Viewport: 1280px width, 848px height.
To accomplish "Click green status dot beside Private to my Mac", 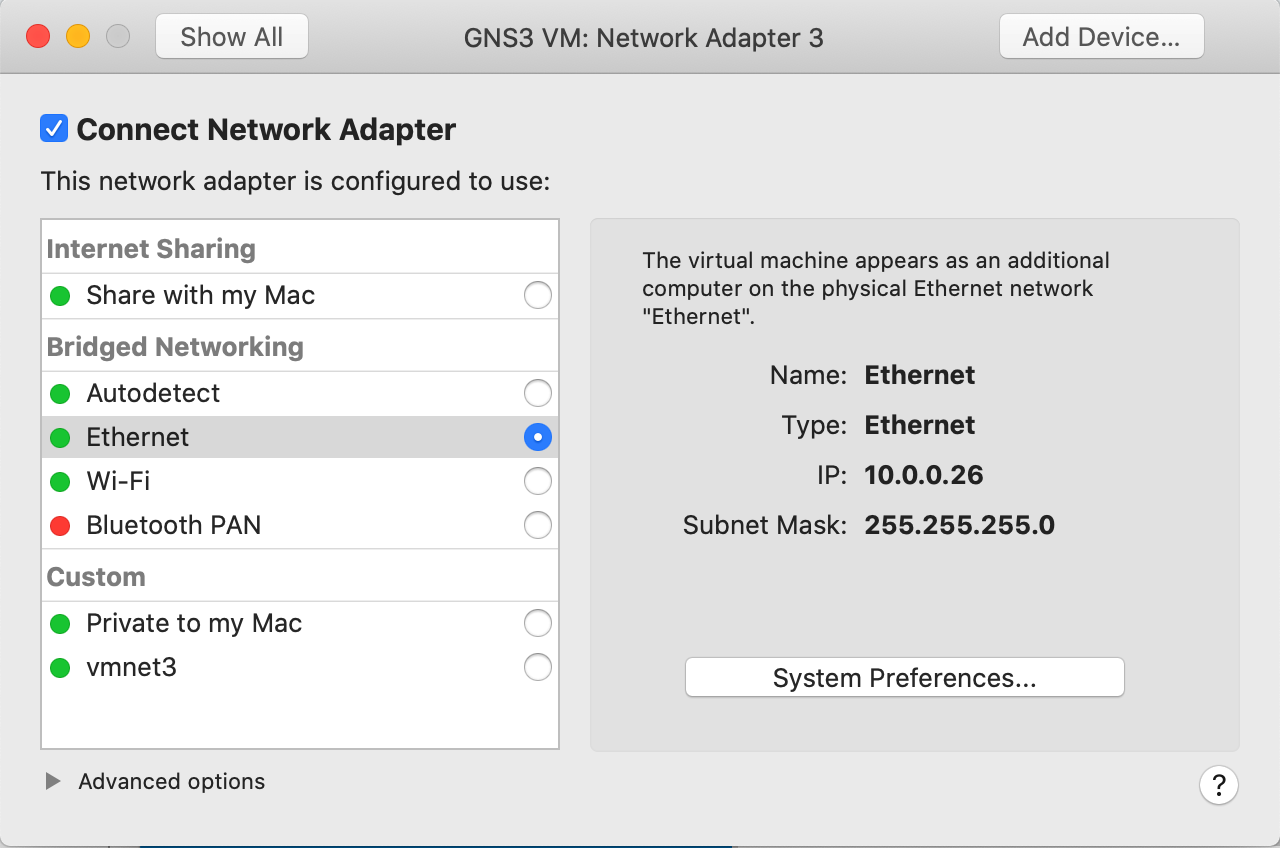I will pyautogui.click(x=60, y=623).
